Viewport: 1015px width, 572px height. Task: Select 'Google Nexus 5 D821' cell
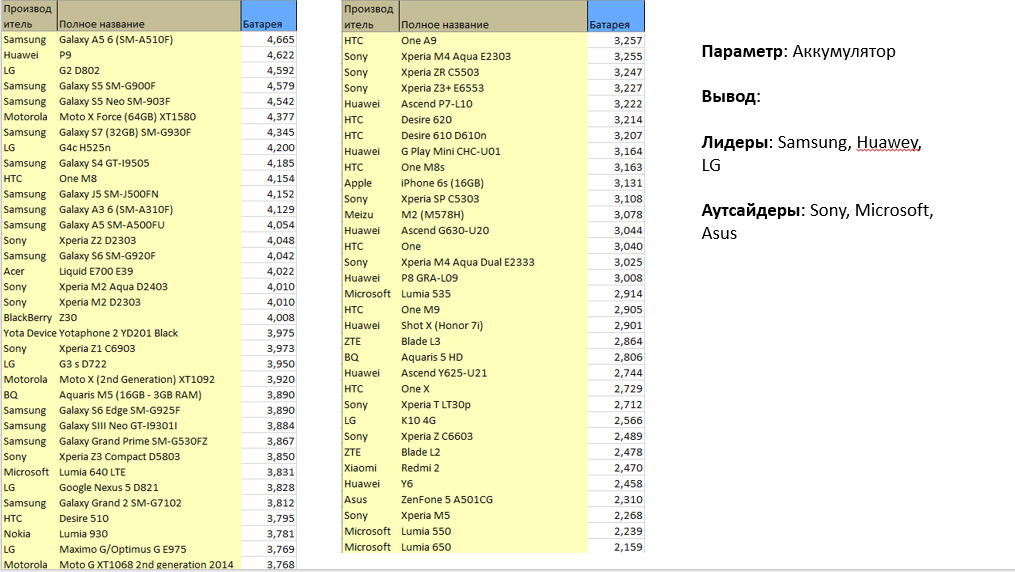[x=149, y=488]
